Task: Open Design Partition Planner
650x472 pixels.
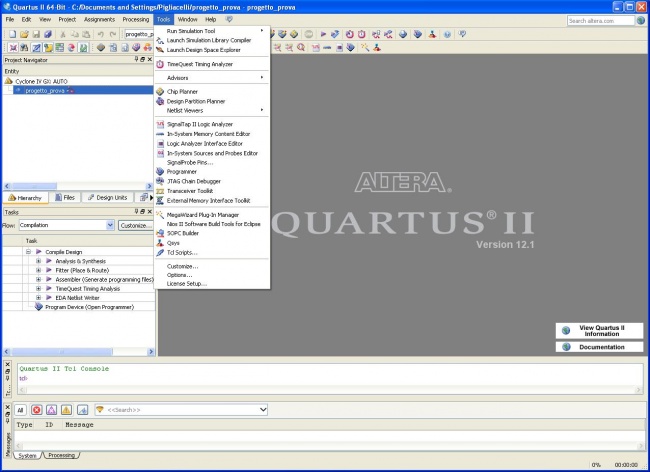Action: [x=212, y=101]
